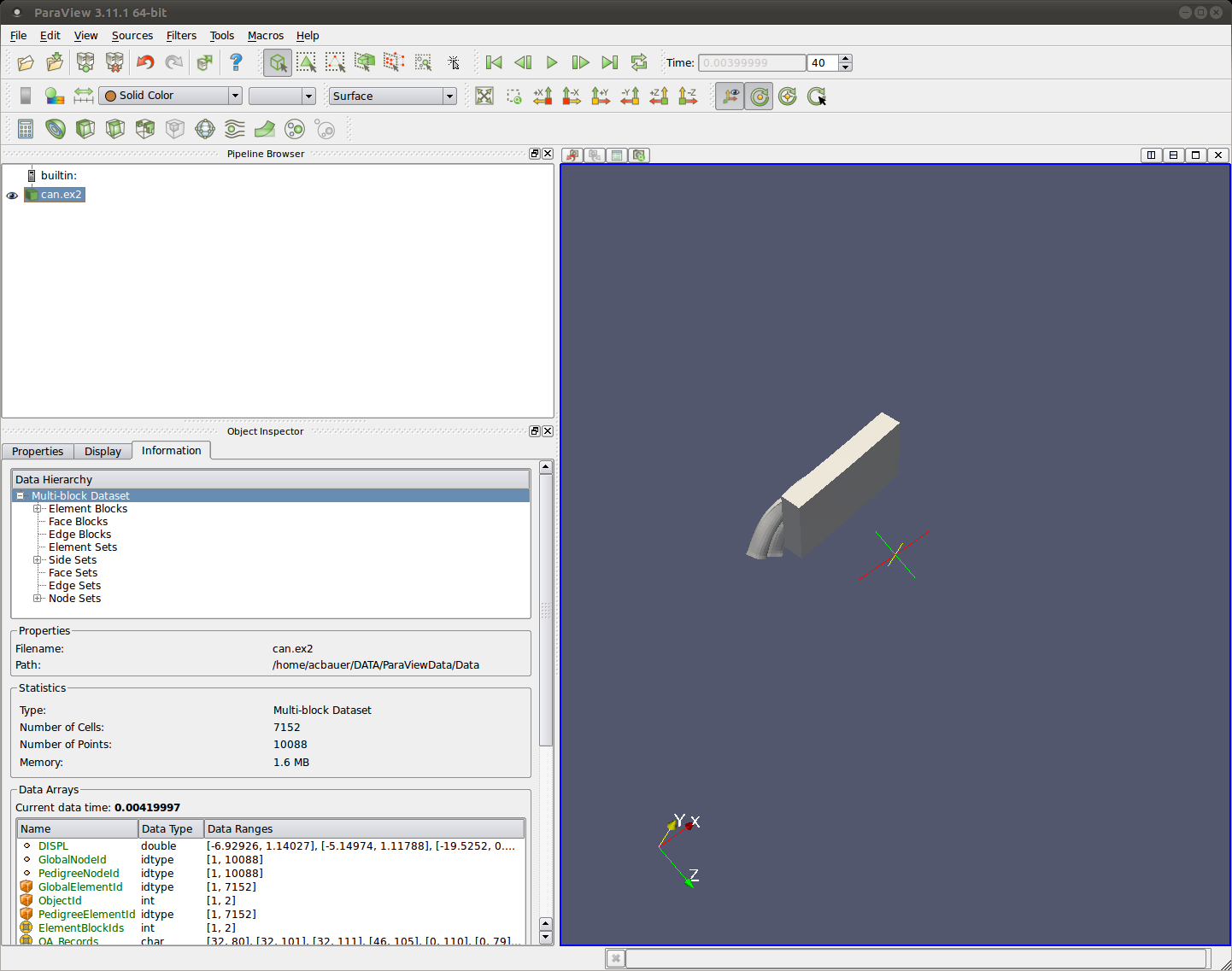Click the Save data icon
Screen dimensions: 1232x971
pyautogui.click(x=55, y=62)
